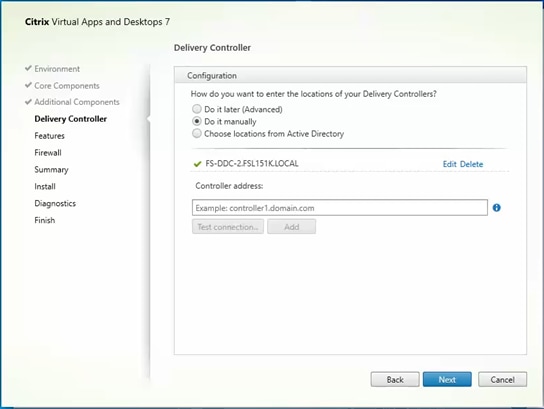Screen dimensions: 544x409
Task: Click the checkmark icon beside Core Components
Action: tap(28, 85)
